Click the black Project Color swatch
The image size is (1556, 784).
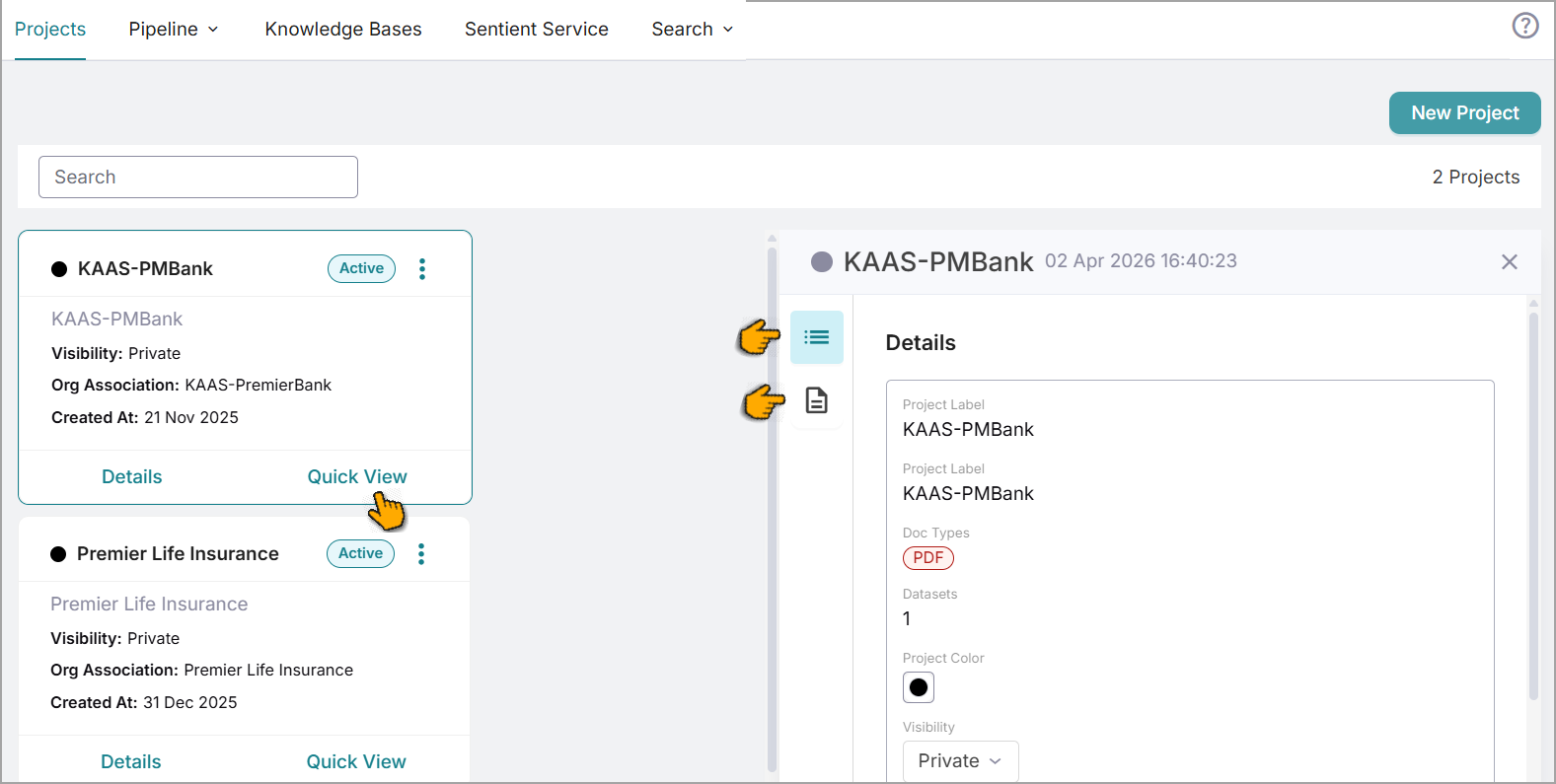(x=919, y=687)
